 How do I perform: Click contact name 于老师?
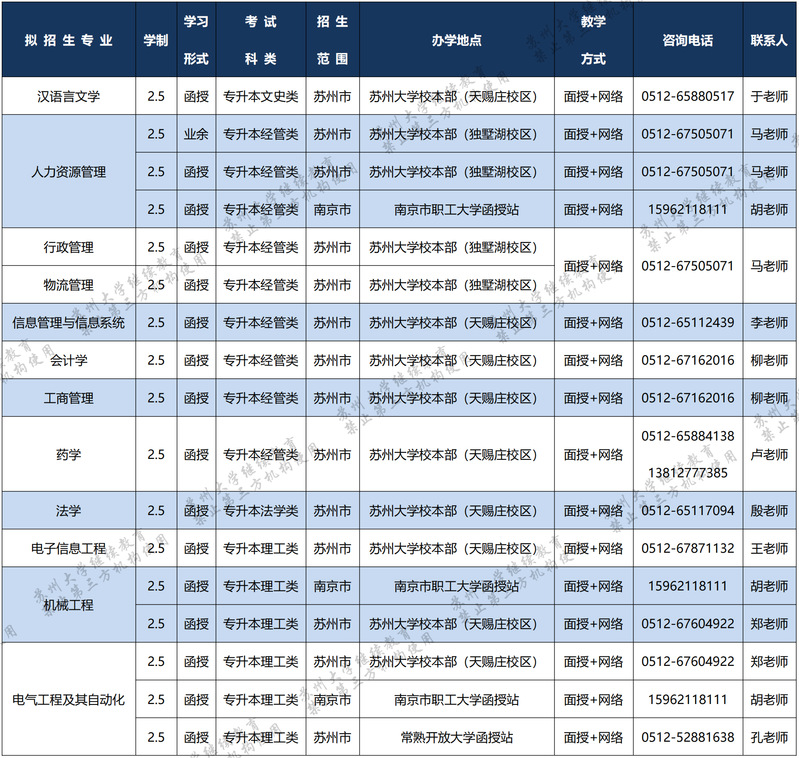pyautogui.click(x=769, y=97)
